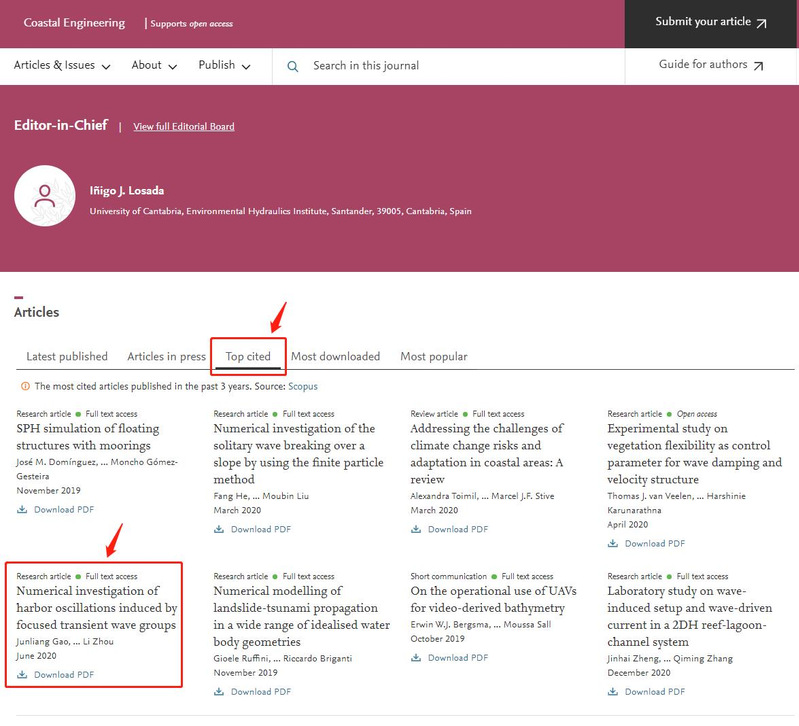Click the search magnifier icon

tap(293, 66)
